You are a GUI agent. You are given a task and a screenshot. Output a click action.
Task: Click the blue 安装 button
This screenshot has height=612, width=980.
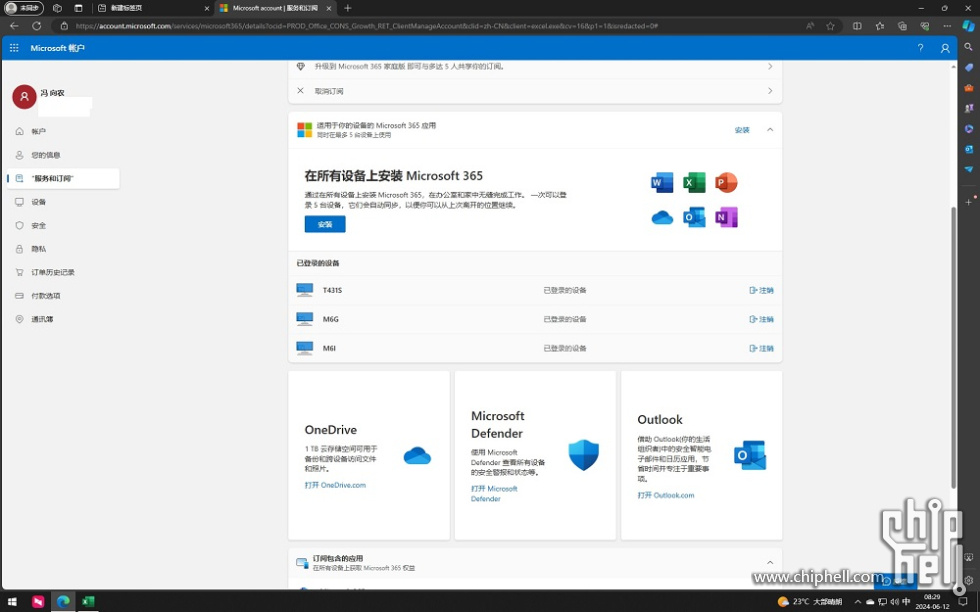coord(325,224)
